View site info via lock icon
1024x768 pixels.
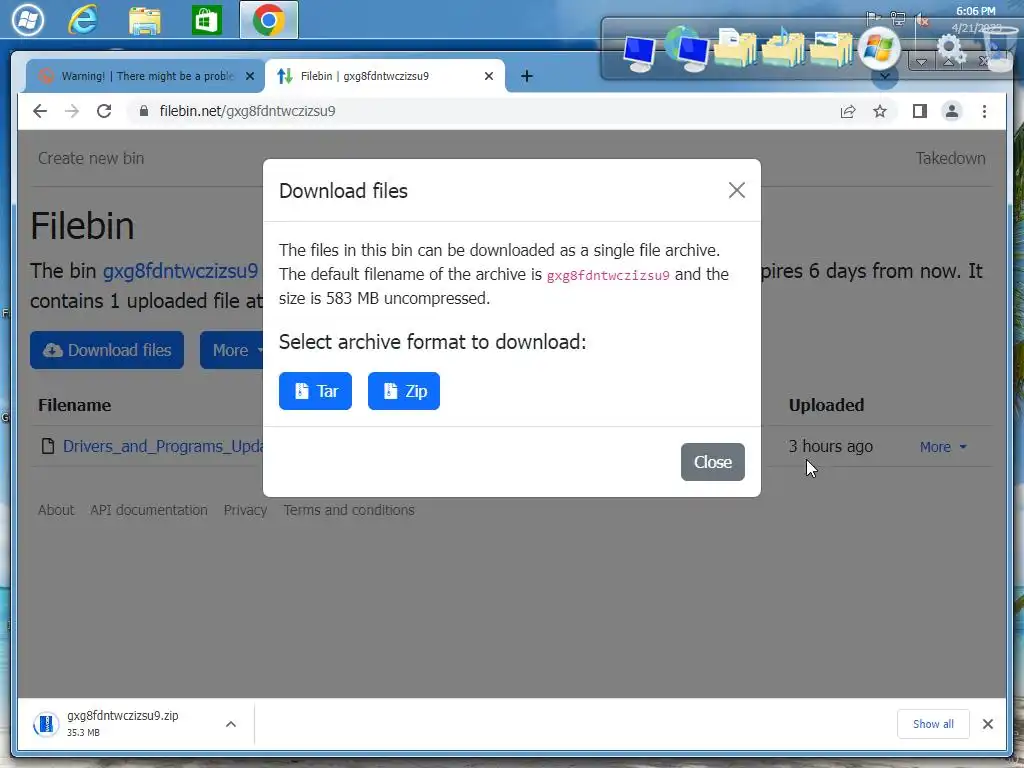[144, 111]
